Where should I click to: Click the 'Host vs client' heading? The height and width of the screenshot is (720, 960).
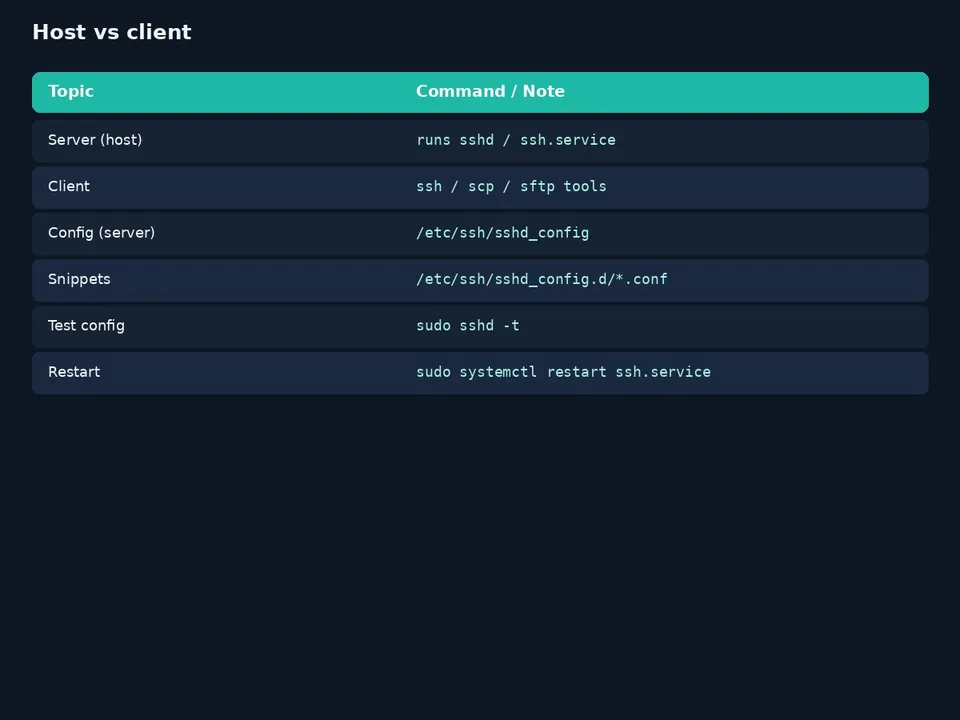pos(111,32)
